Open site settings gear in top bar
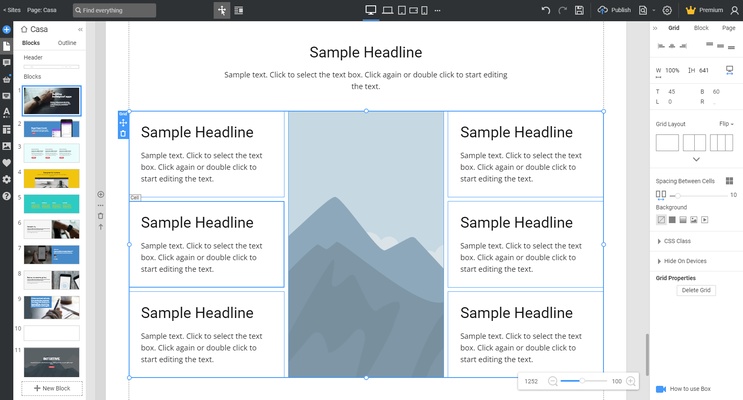Viewport: 743px width, 400px height. pyautogui.click(x=667, y=10)
